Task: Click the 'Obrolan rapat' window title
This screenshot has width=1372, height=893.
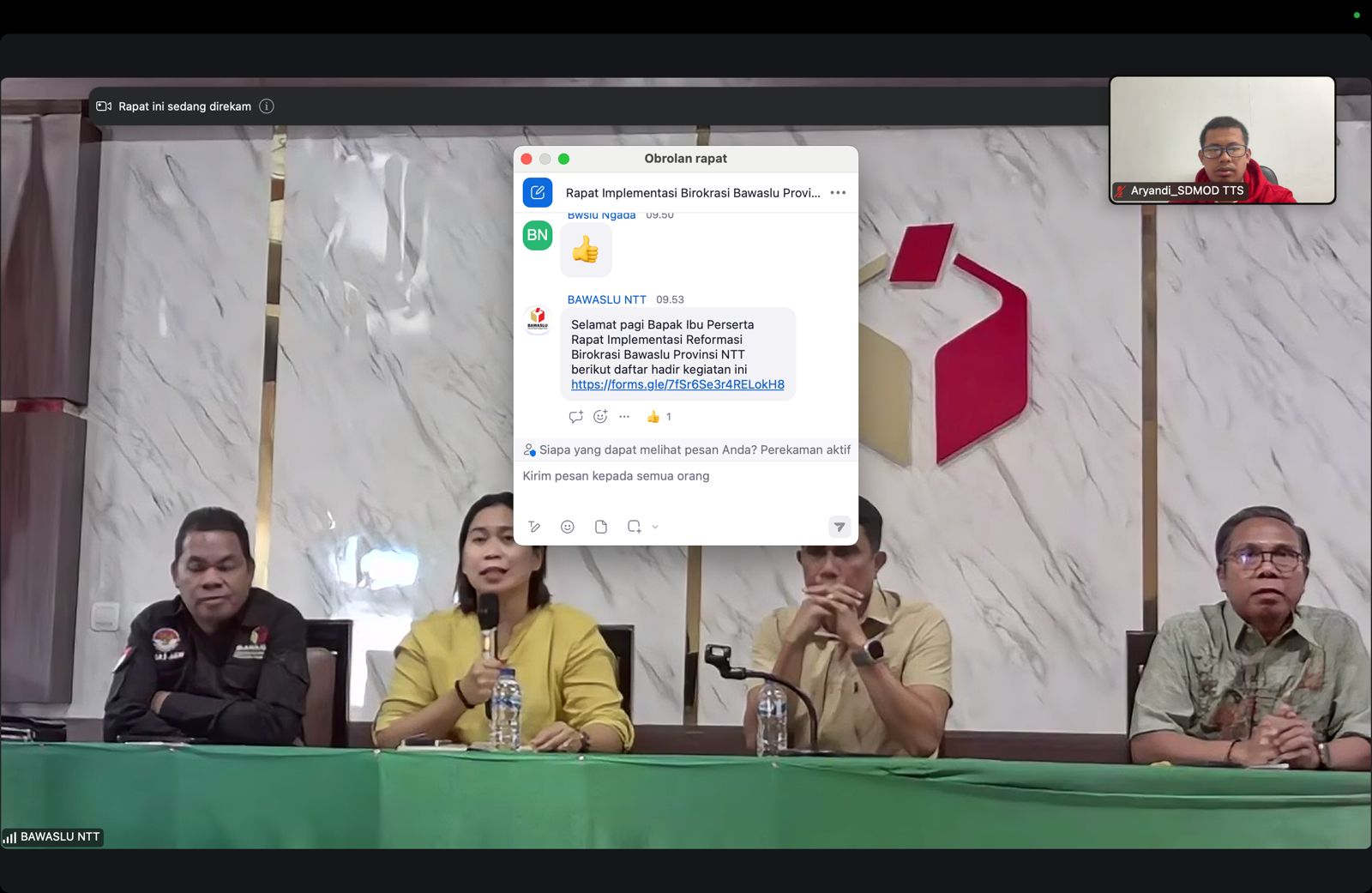Action: 686,159
